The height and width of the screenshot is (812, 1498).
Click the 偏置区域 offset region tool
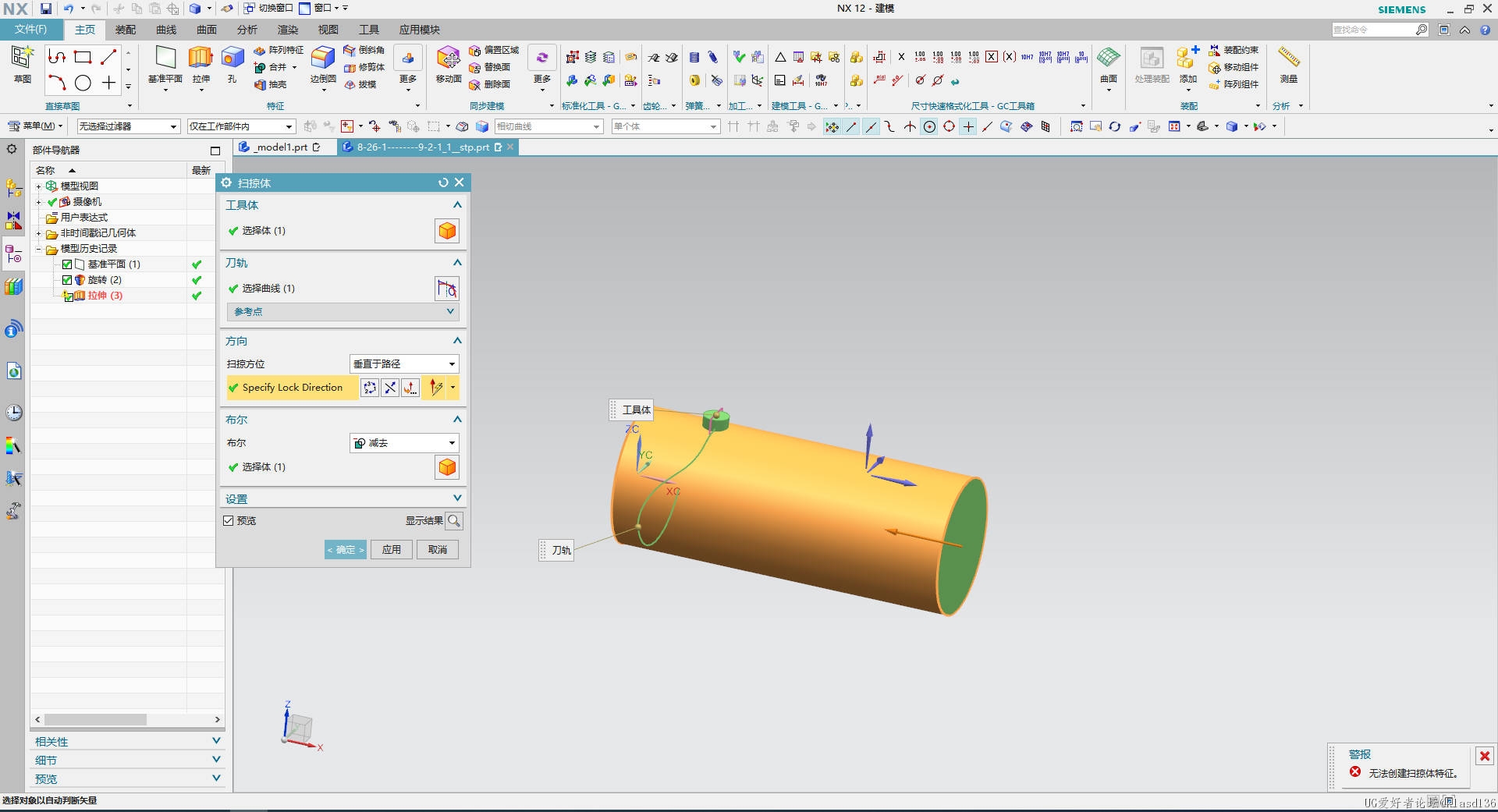pos(494,50)
